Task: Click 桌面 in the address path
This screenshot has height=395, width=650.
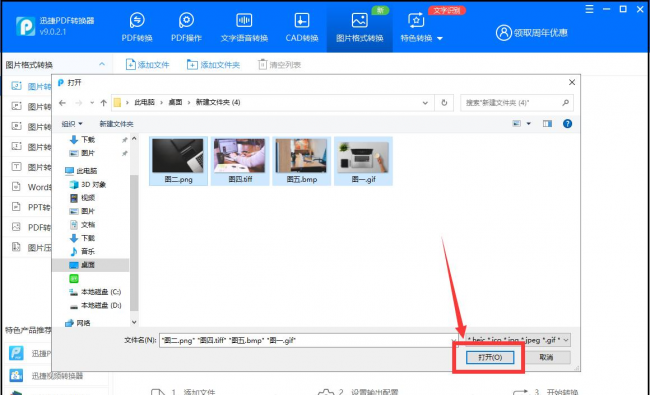Action: click(x=175, y=102)
